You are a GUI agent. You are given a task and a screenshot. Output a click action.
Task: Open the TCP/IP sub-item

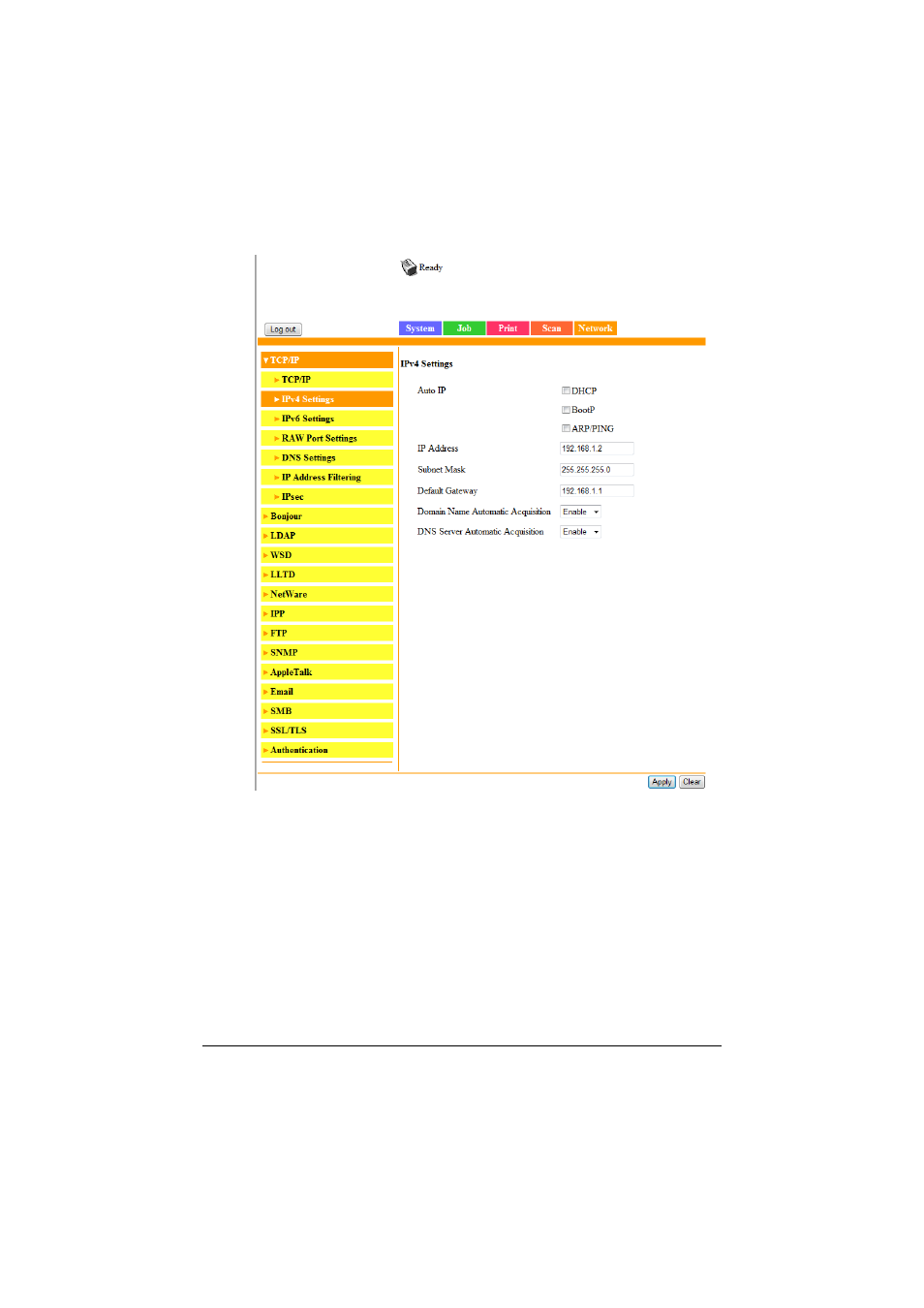(327, 380)
